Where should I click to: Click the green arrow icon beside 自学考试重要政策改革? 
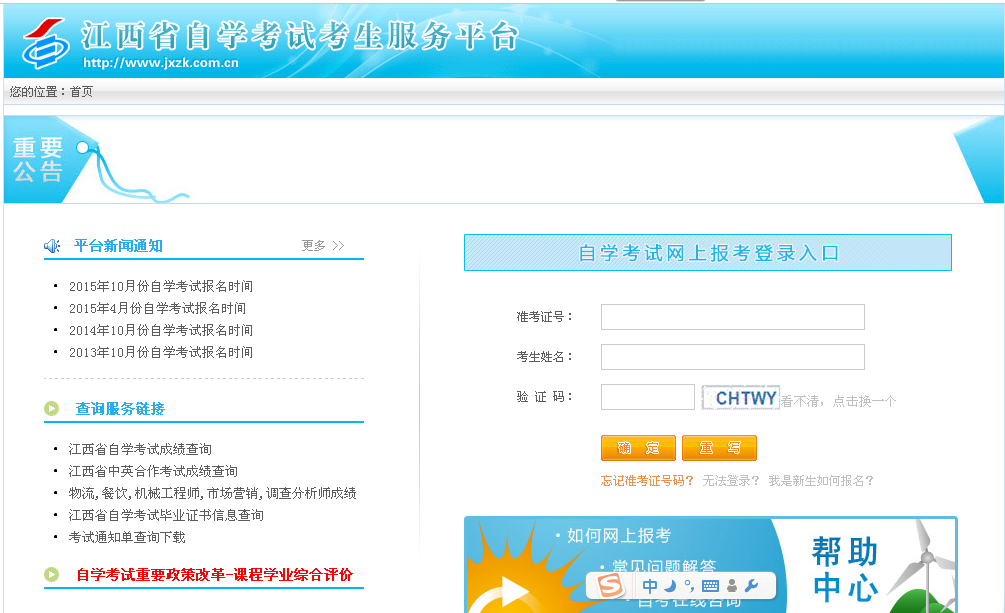pyautogui.click(x=51, y=575)
